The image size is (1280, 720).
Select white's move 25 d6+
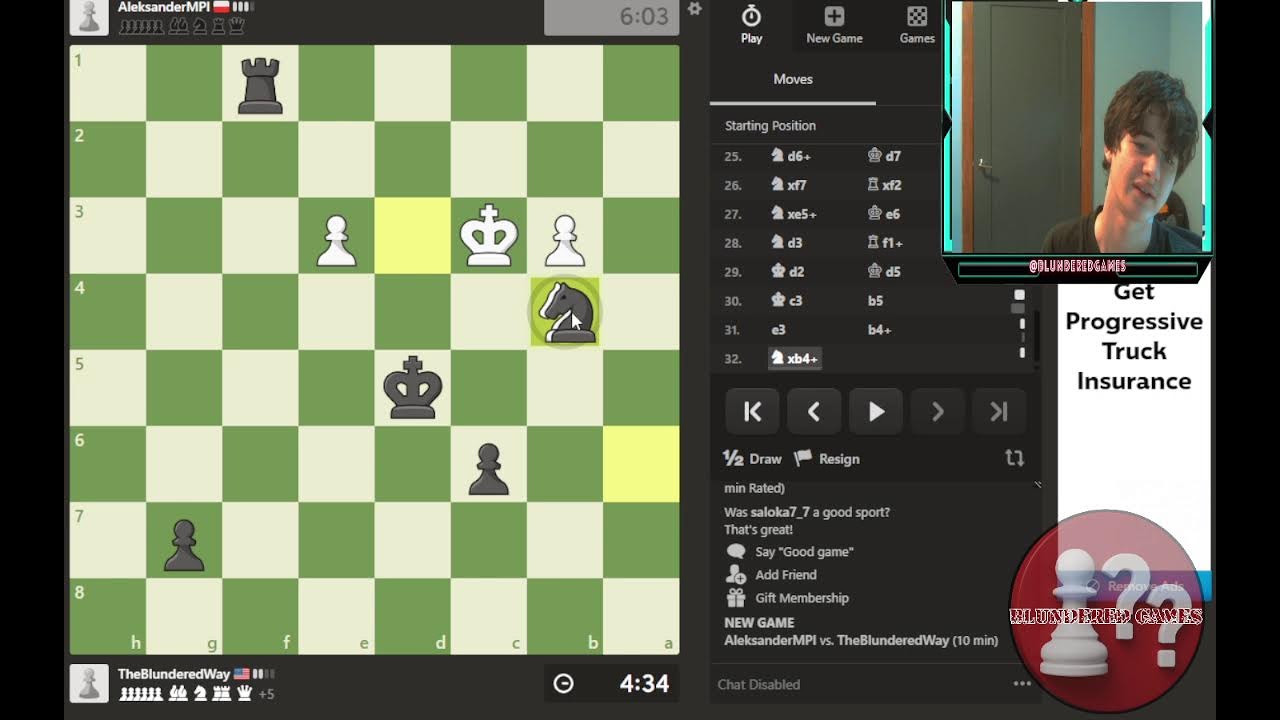pyautogui.click(x=791, y=156)
